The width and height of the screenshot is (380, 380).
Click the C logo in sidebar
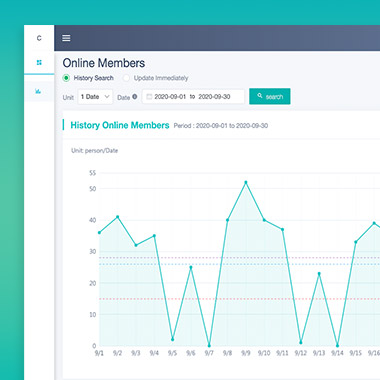click(x=39, y=38)
